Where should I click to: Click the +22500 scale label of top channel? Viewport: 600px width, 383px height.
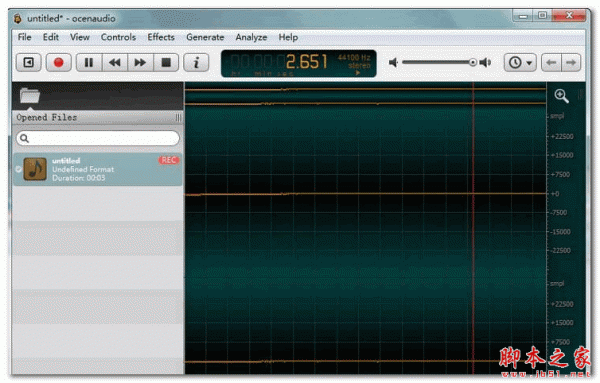562,137
